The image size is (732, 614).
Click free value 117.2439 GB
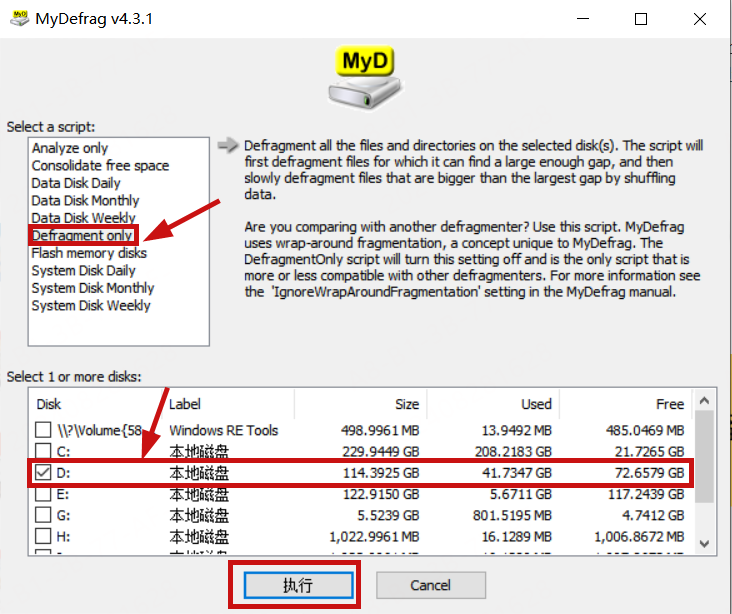646,494
